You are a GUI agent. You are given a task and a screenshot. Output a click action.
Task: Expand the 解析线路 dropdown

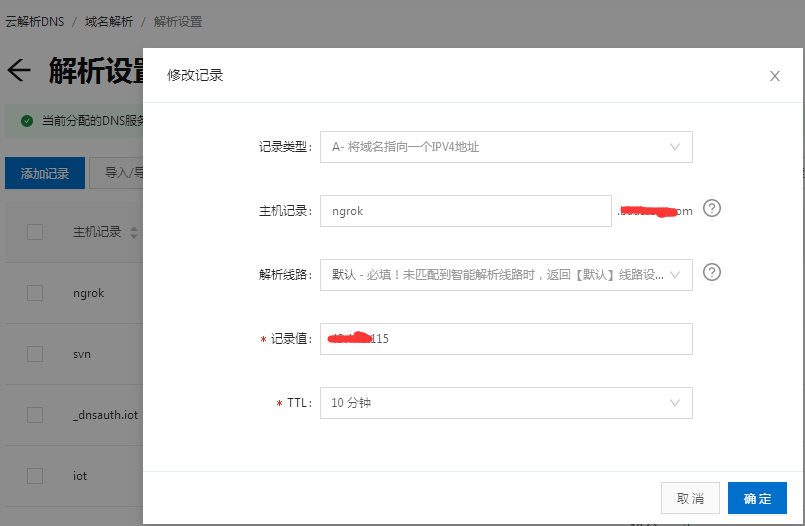(x=506, y=275)
